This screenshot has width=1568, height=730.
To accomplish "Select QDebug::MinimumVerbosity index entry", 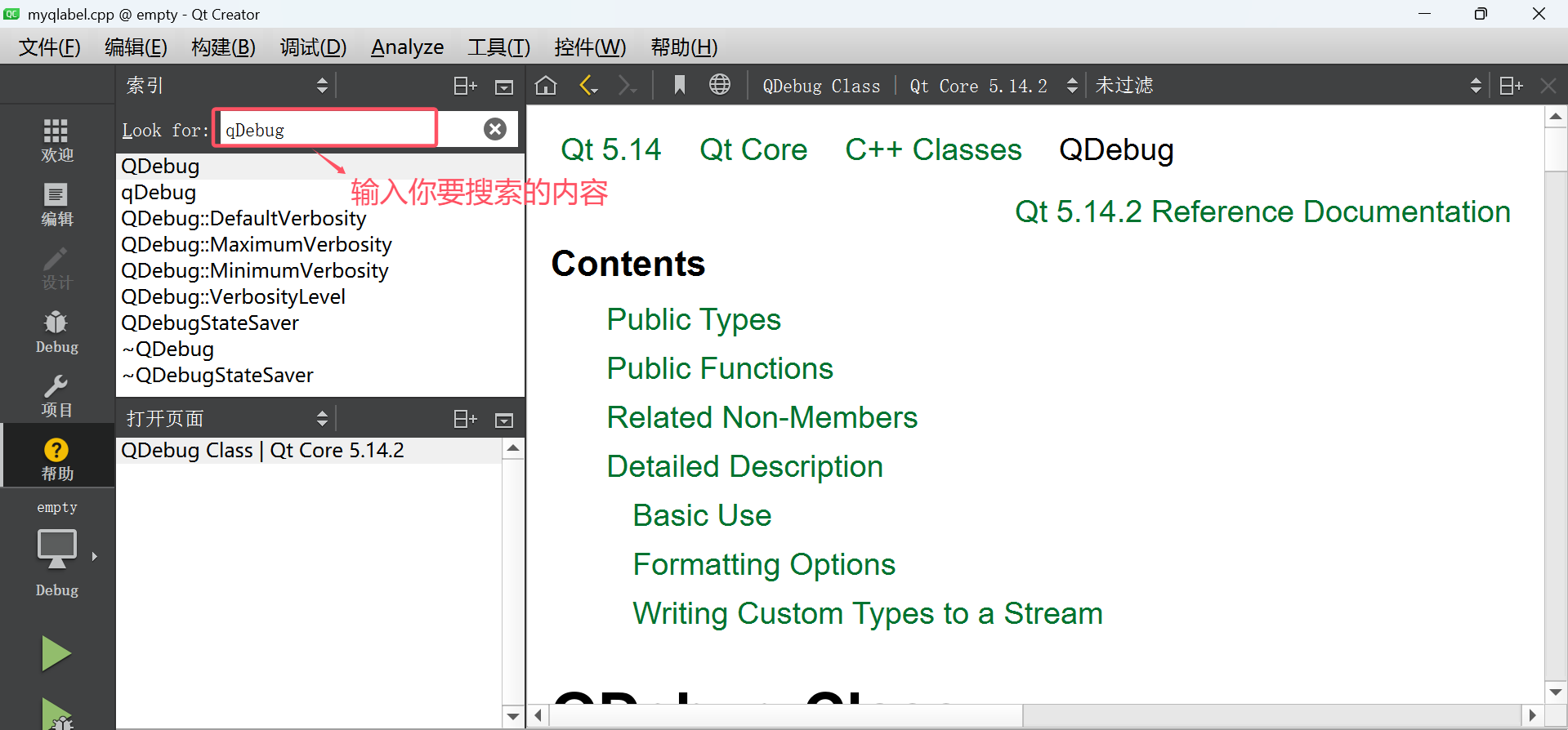I will tap(320, 270).
